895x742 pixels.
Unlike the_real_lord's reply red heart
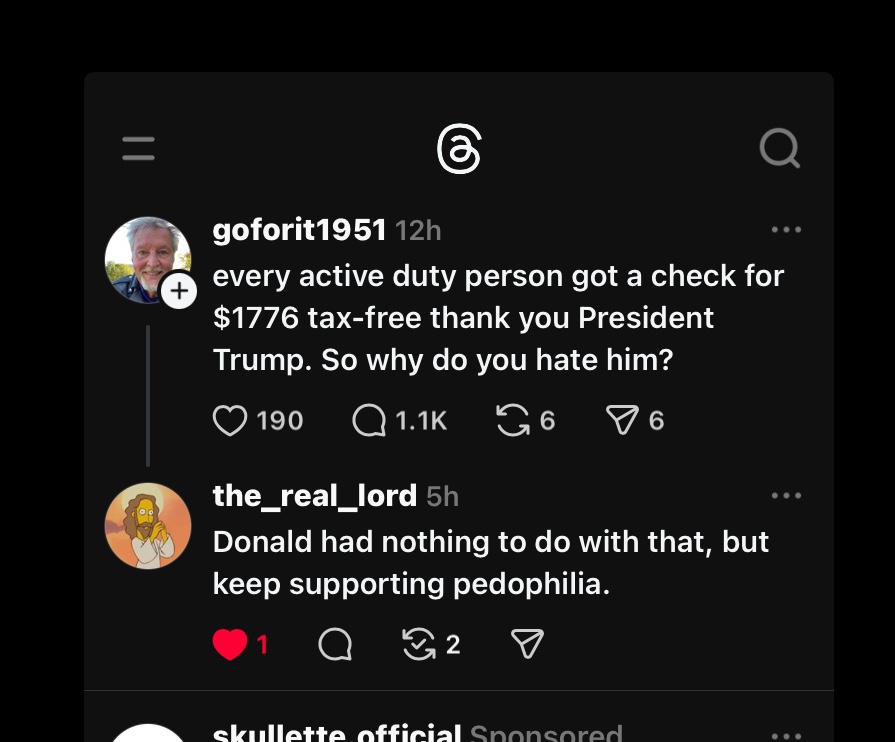(230, 645)
